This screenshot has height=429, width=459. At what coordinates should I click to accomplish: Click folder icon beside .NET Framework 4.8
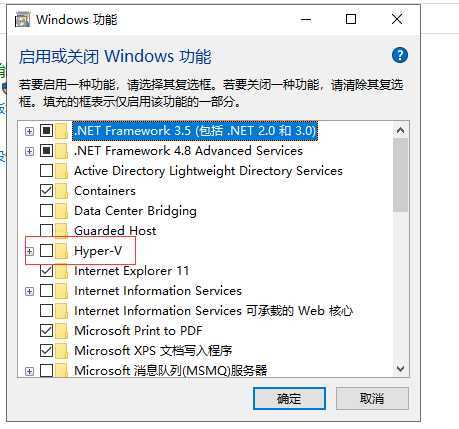(x=62, y=151)
